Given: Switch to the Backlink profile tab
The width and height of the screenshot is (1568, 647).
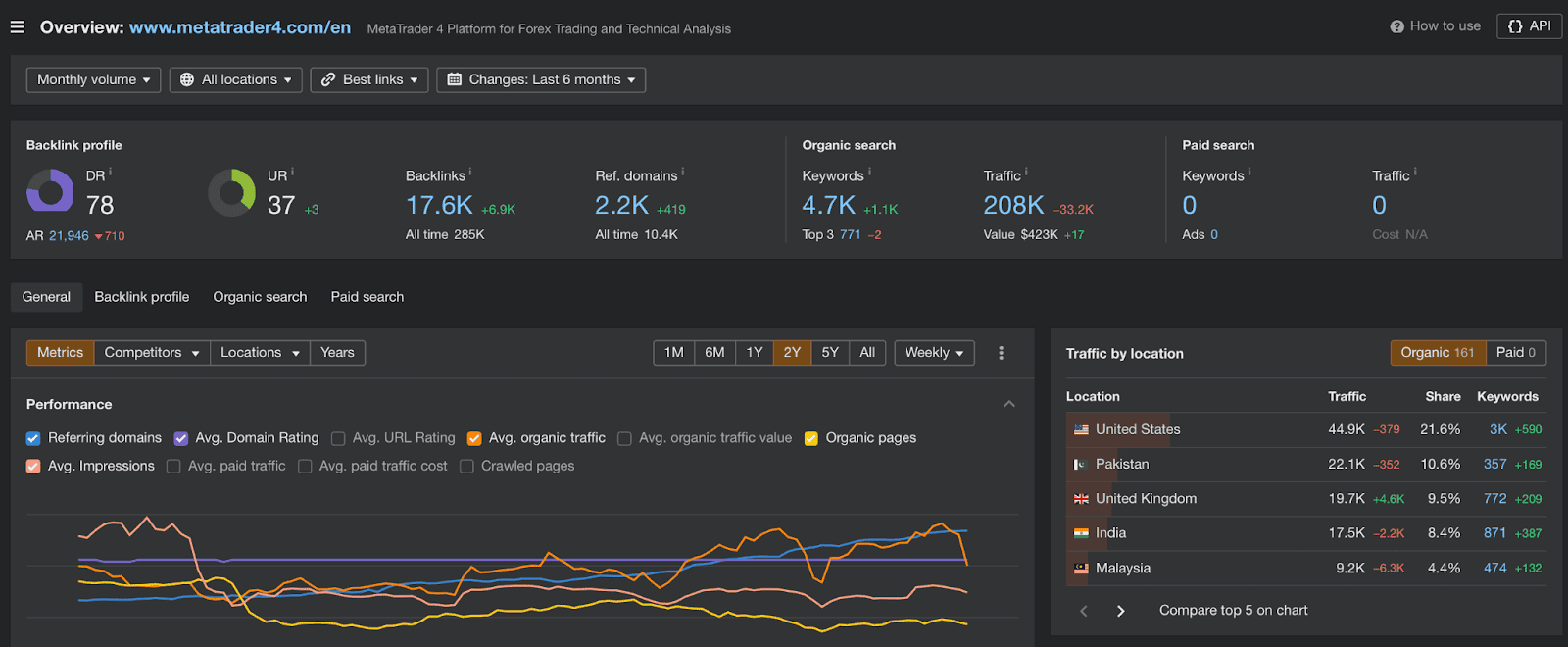Looking at the screenshot, I should click(x=142, y=297).
